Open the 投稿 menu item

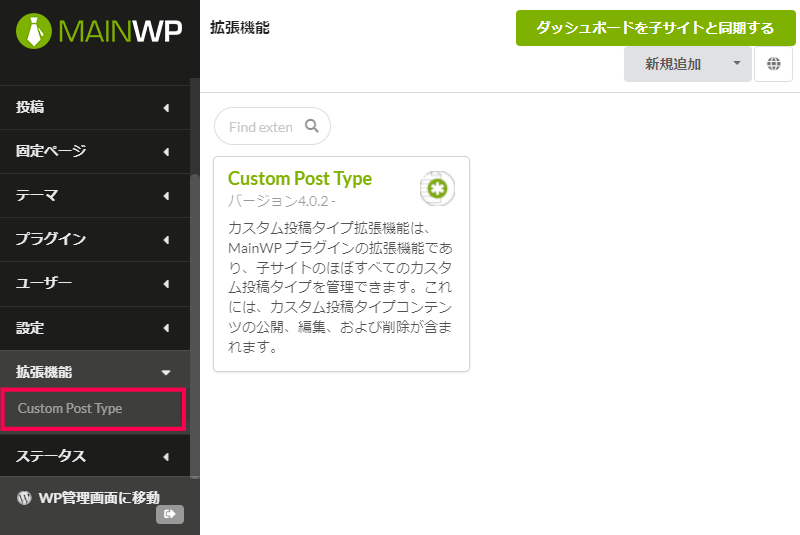coord(95,107)
